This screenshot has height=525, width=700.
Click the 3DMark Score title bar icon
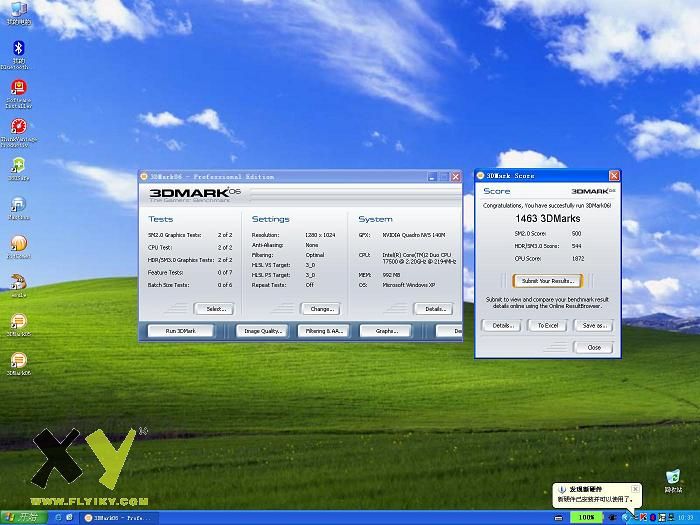tap(480, 176)
